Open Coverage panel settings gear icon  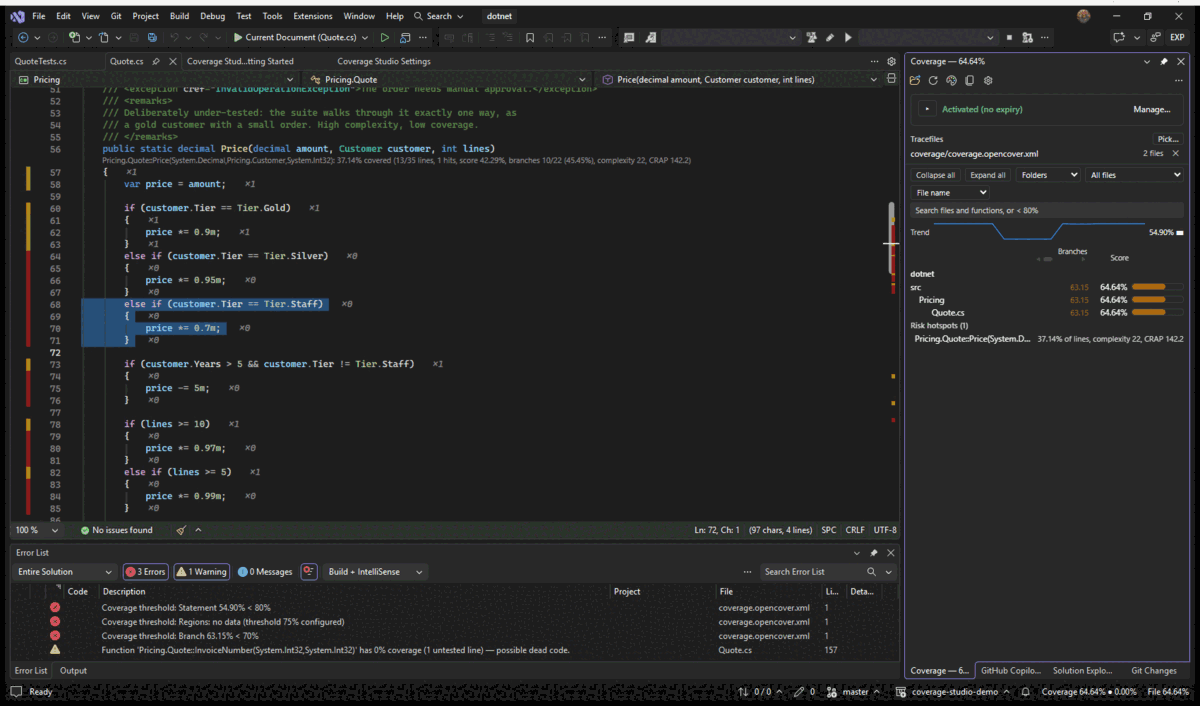(987, 80)
